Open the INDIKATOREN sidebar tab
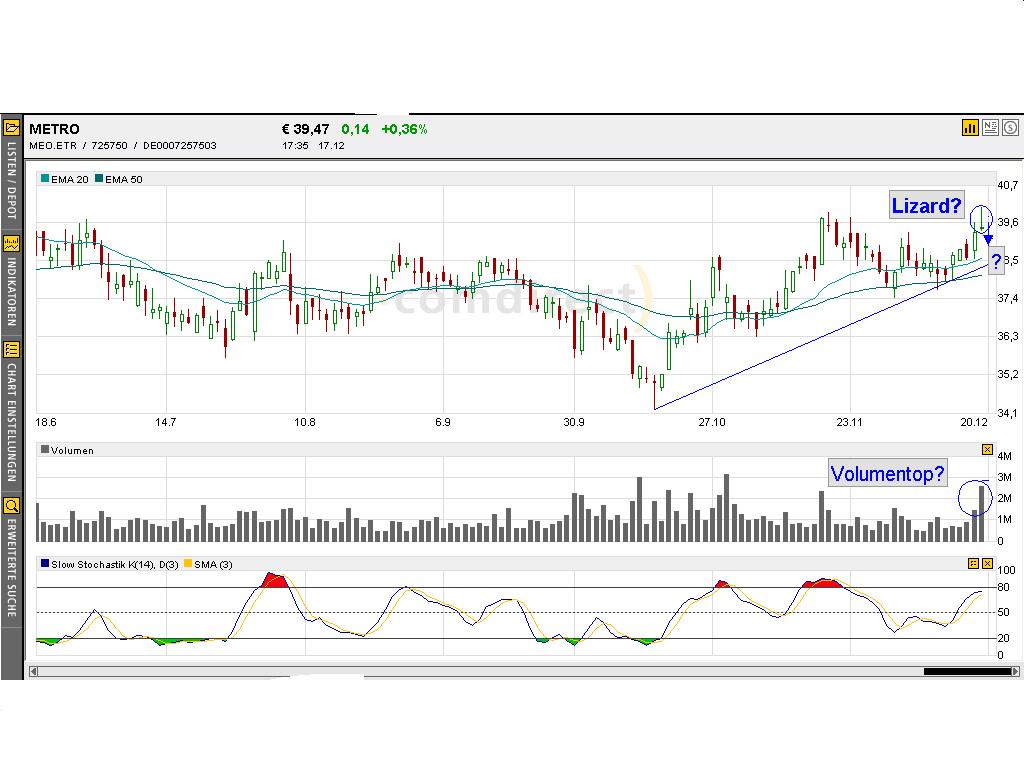 point(11,291)
